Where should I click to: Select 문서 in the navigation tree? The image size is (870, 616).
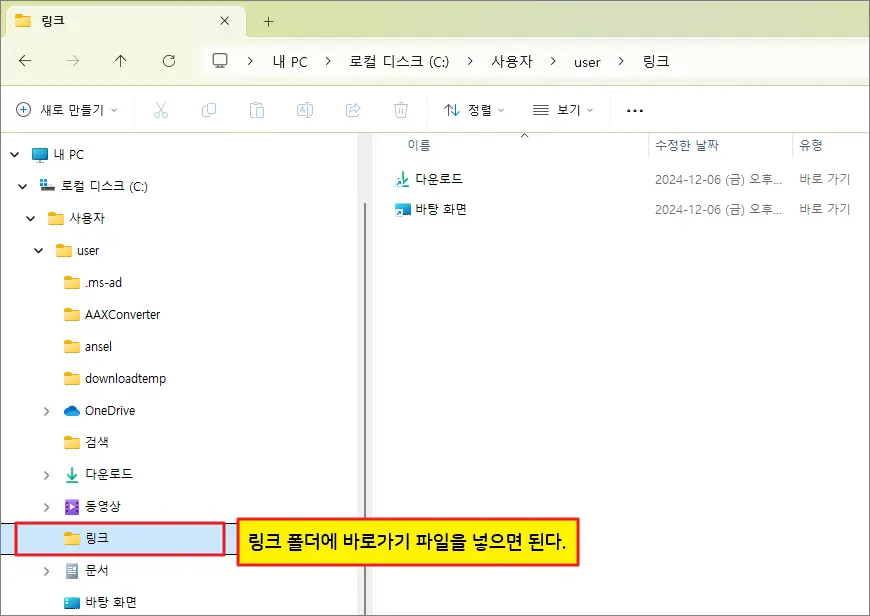(87, 571)
